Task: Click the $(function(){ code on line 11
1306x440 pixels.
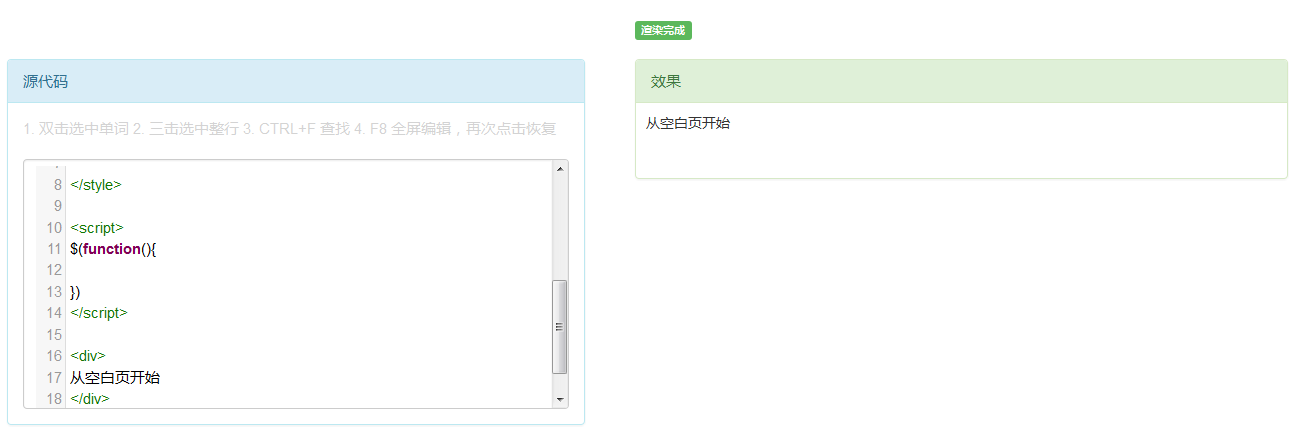Action: (x=113, y=248)
